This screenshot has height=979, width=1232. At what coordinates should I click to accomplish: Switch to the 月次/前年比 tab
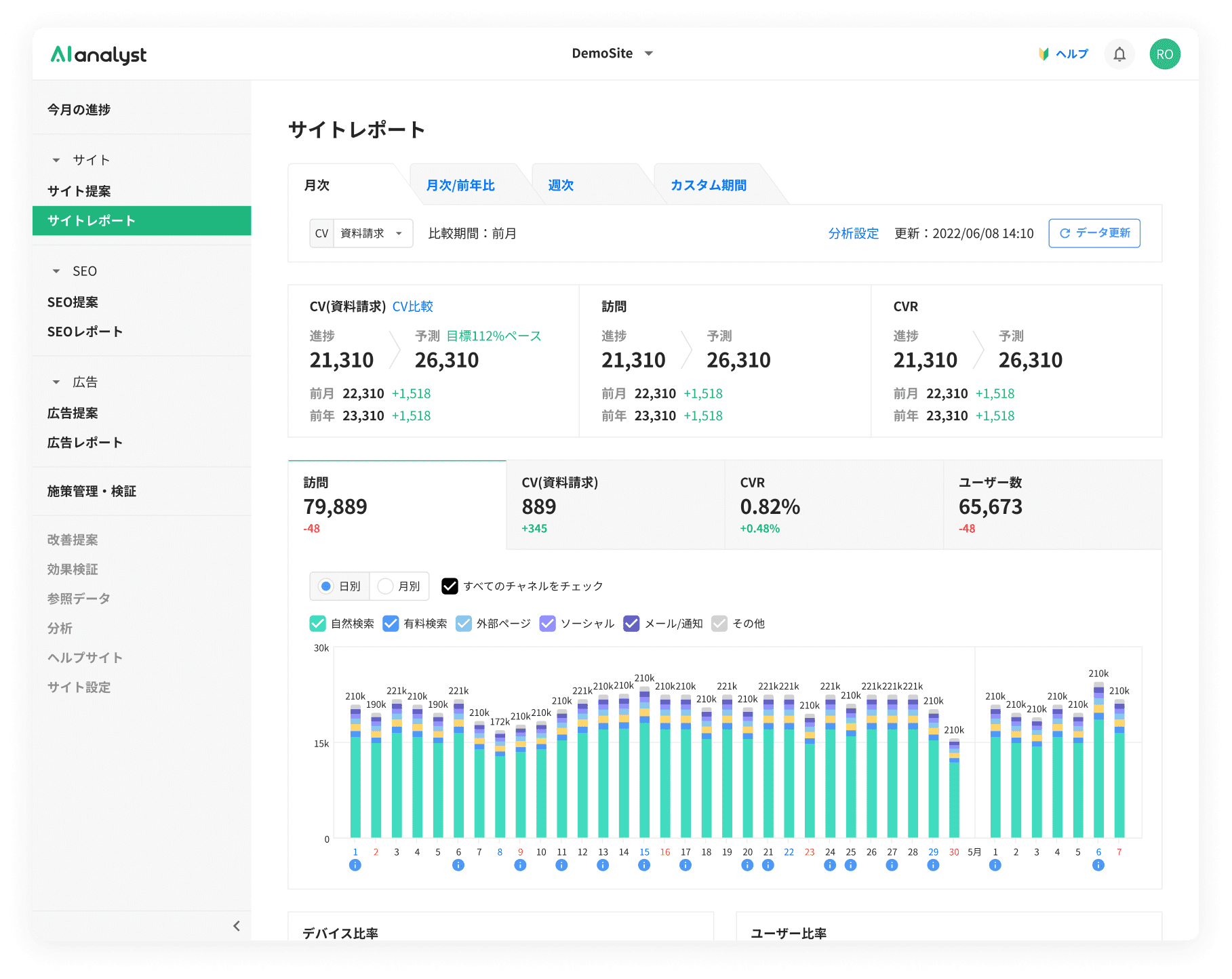click(460, 185)
